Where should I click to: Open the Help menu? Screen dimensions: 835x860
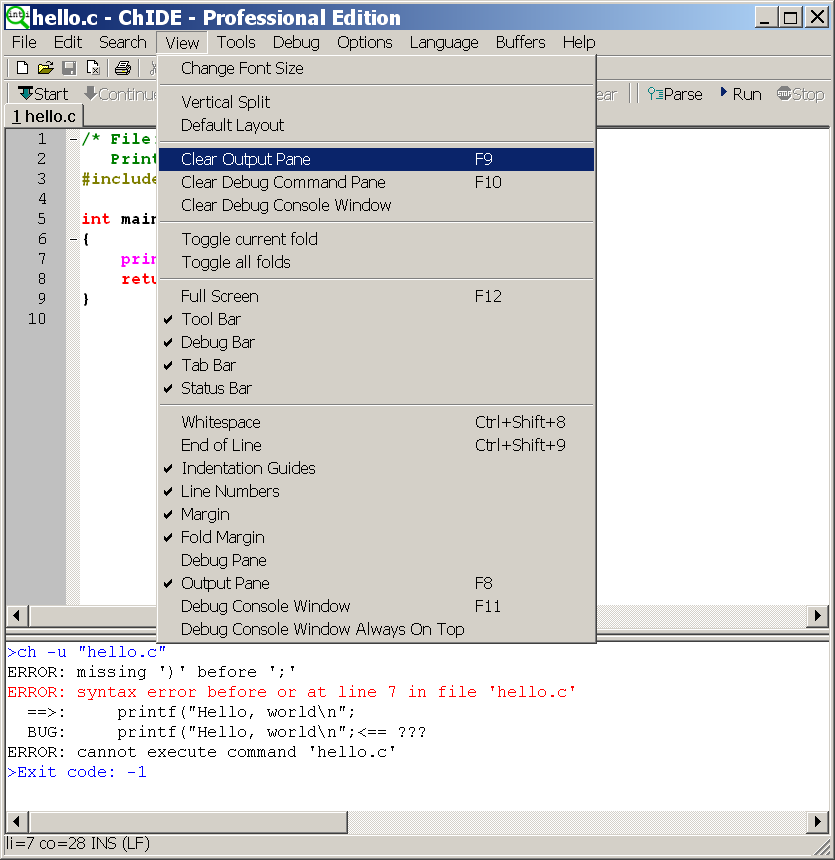[x=579, y=42]
